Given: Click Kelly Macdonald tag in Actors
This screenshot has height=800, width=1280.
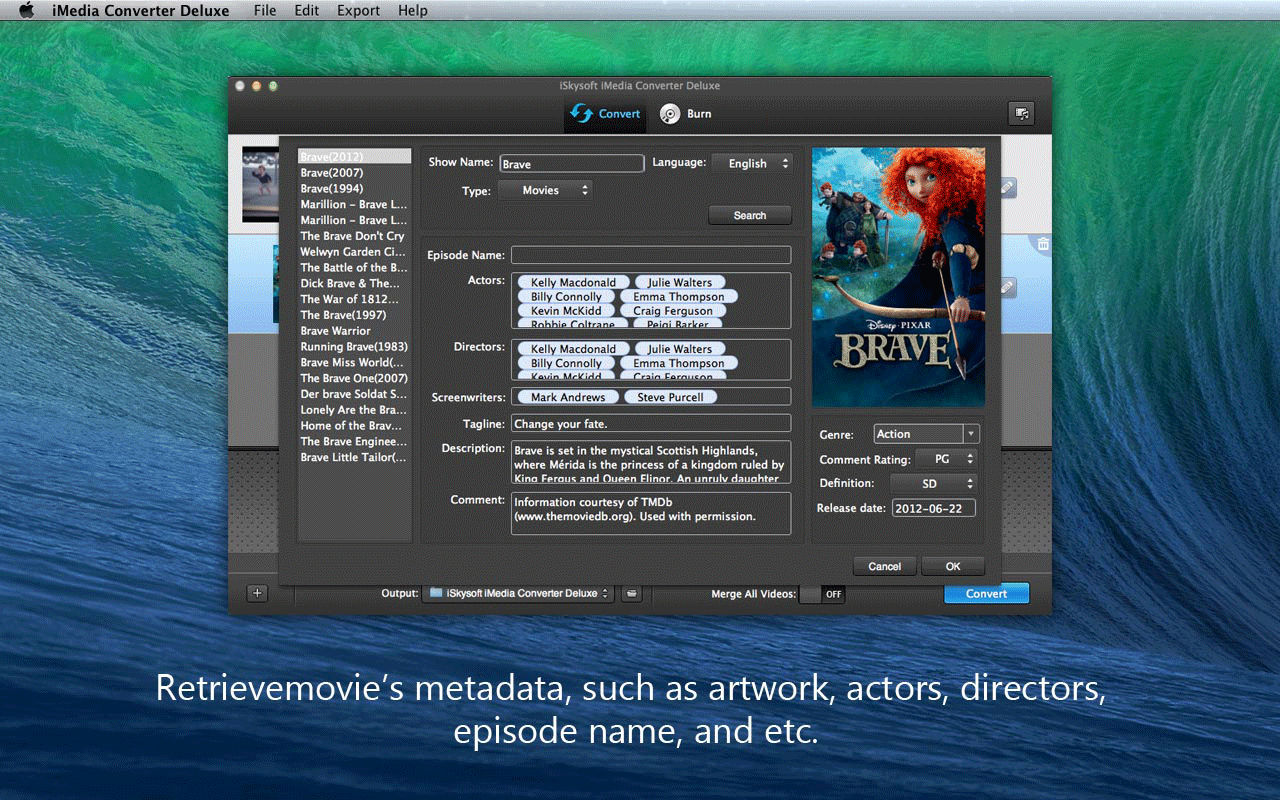Looking at the screenshot, I should click(574, 283).
